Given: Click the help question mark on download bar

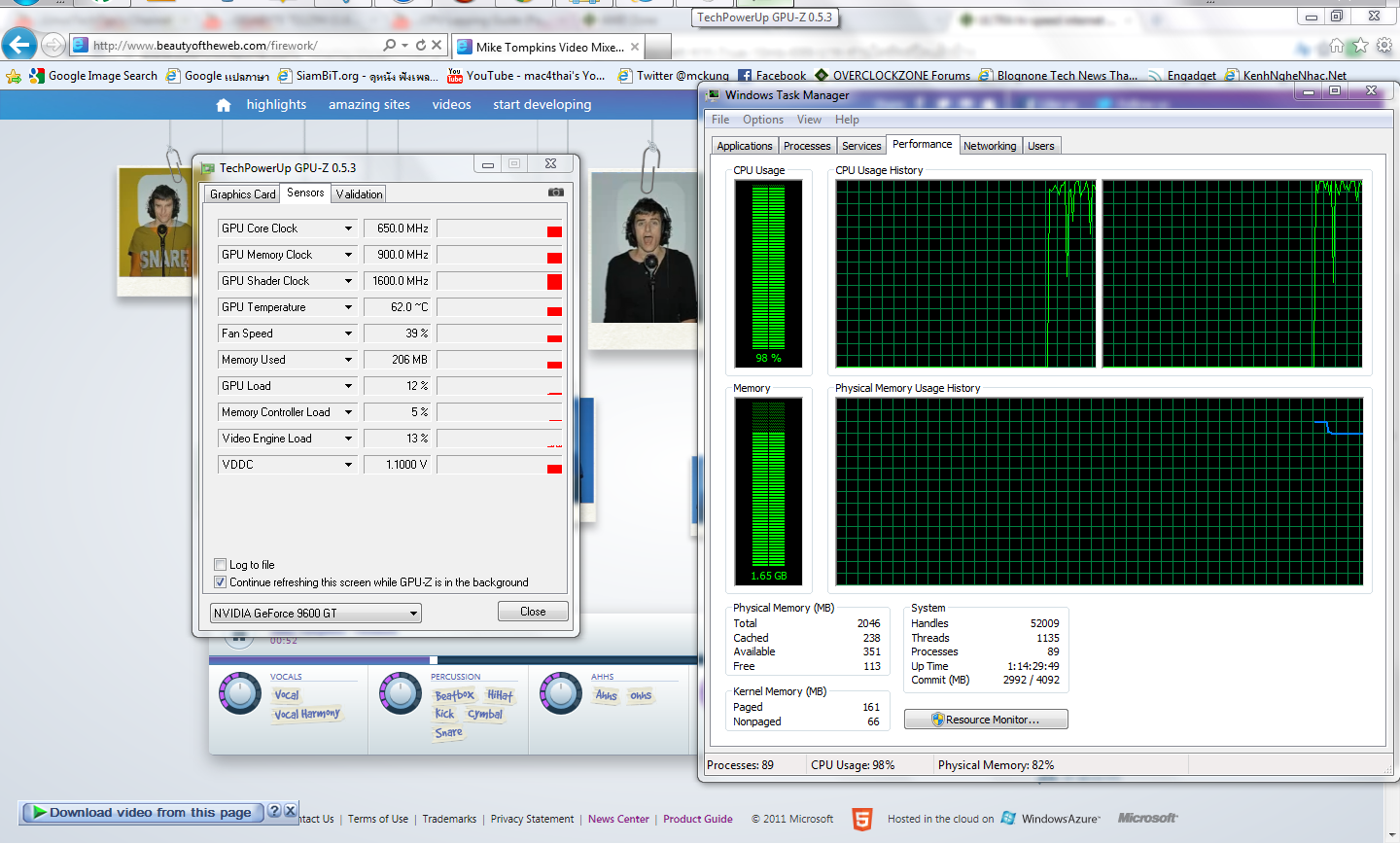Looking at the screenshot, I should (x=274, y=811).
